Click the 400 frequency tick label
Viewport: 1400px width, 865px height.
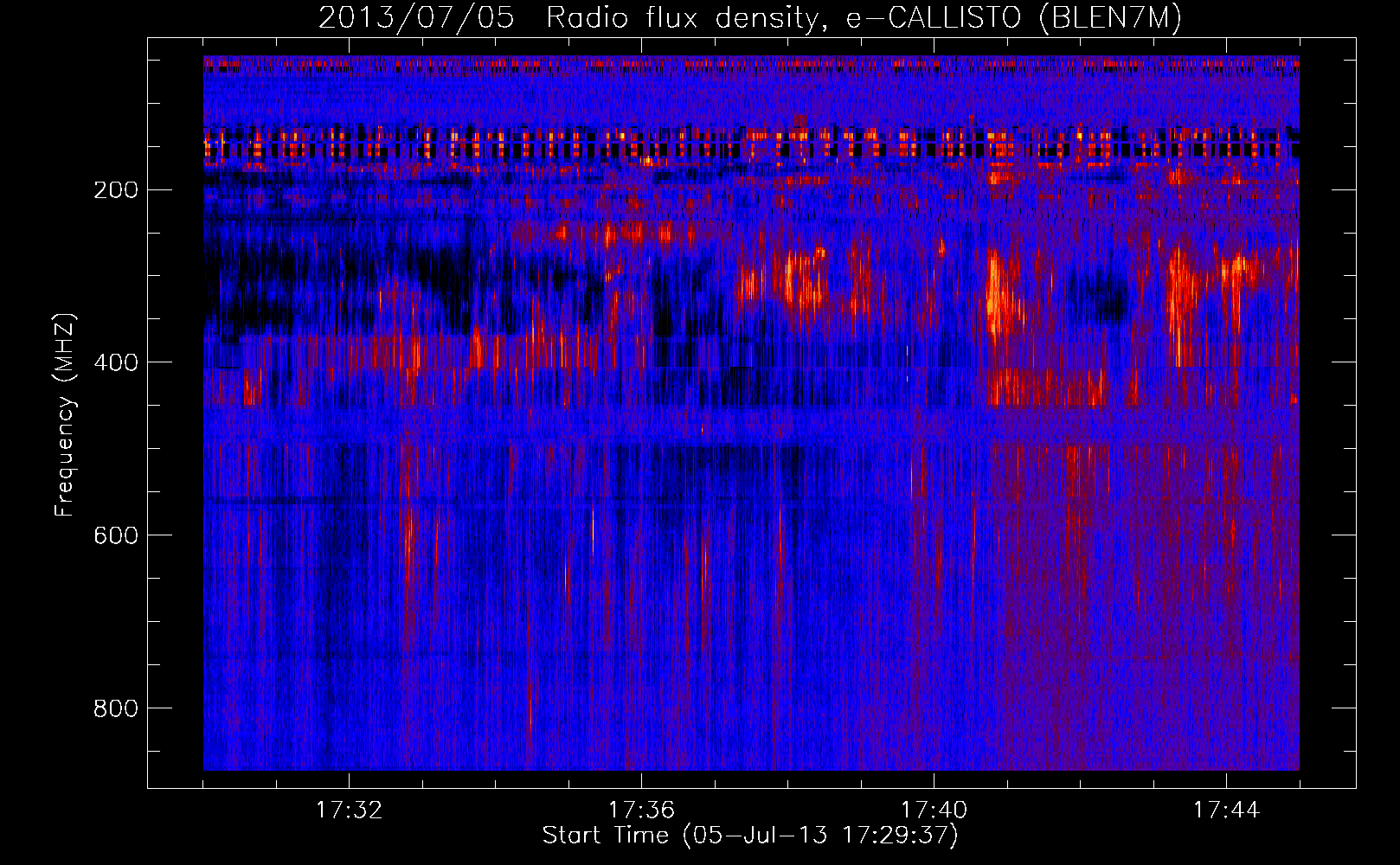[x=116, y=362]
